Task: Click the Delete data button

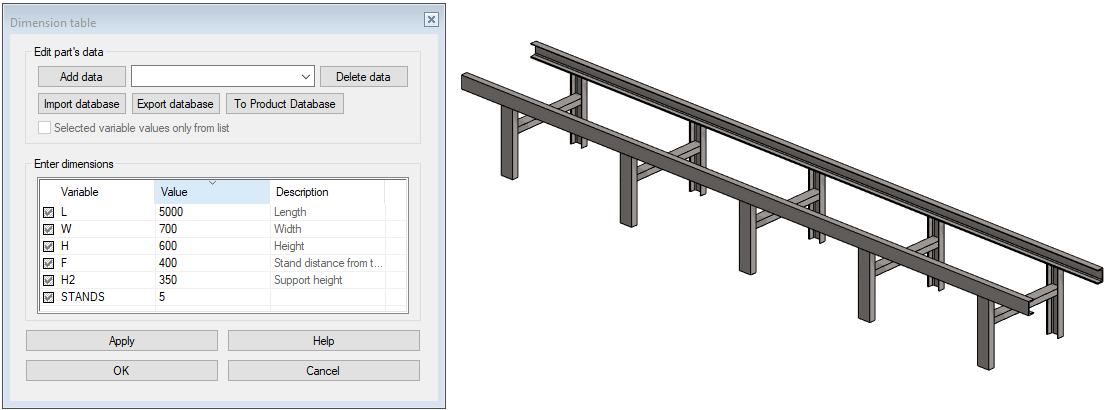Action: pos(364,77)
